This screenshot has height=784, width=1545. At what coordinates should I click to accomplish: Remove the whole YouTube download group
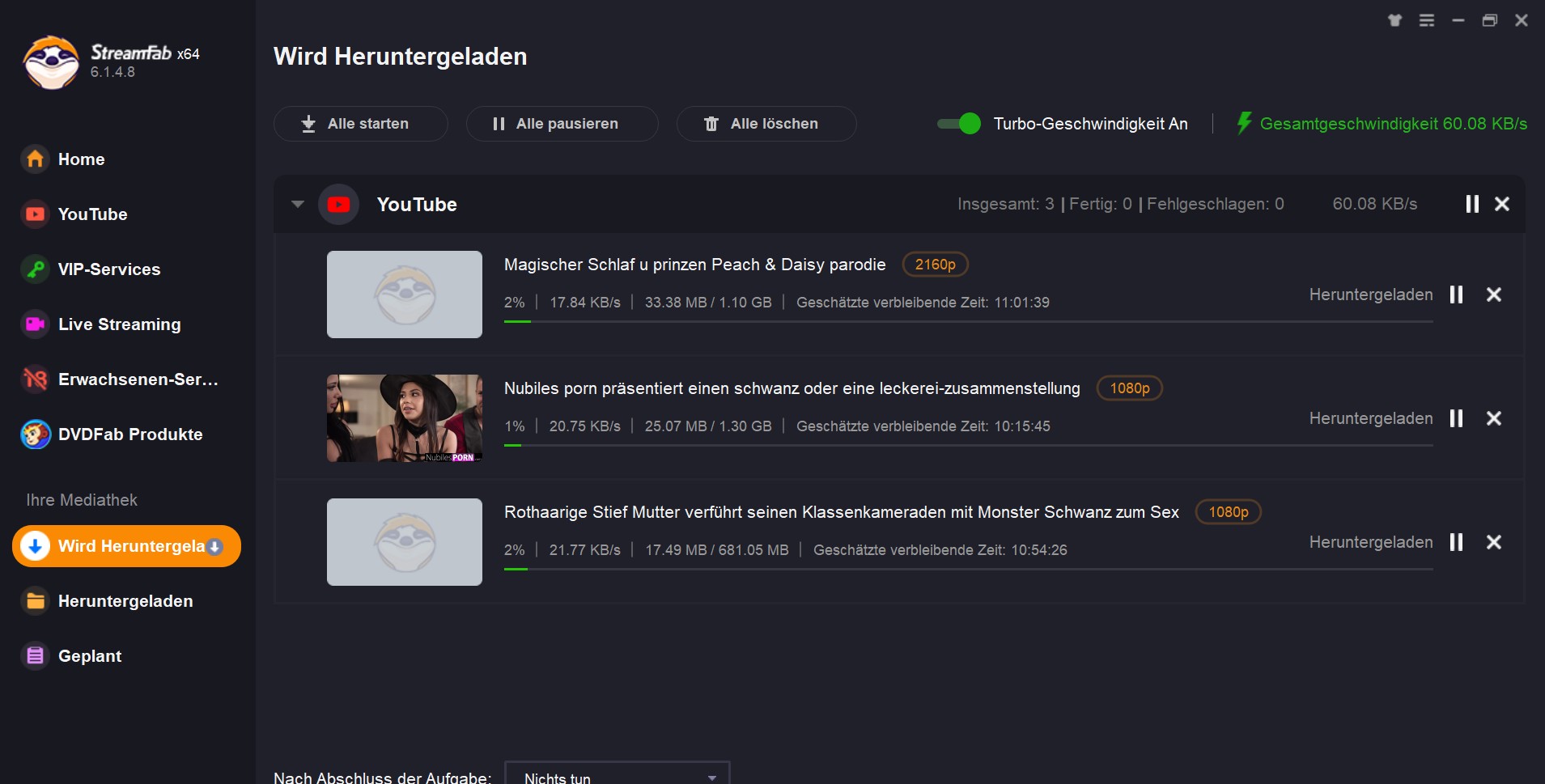click(1502, 204)
